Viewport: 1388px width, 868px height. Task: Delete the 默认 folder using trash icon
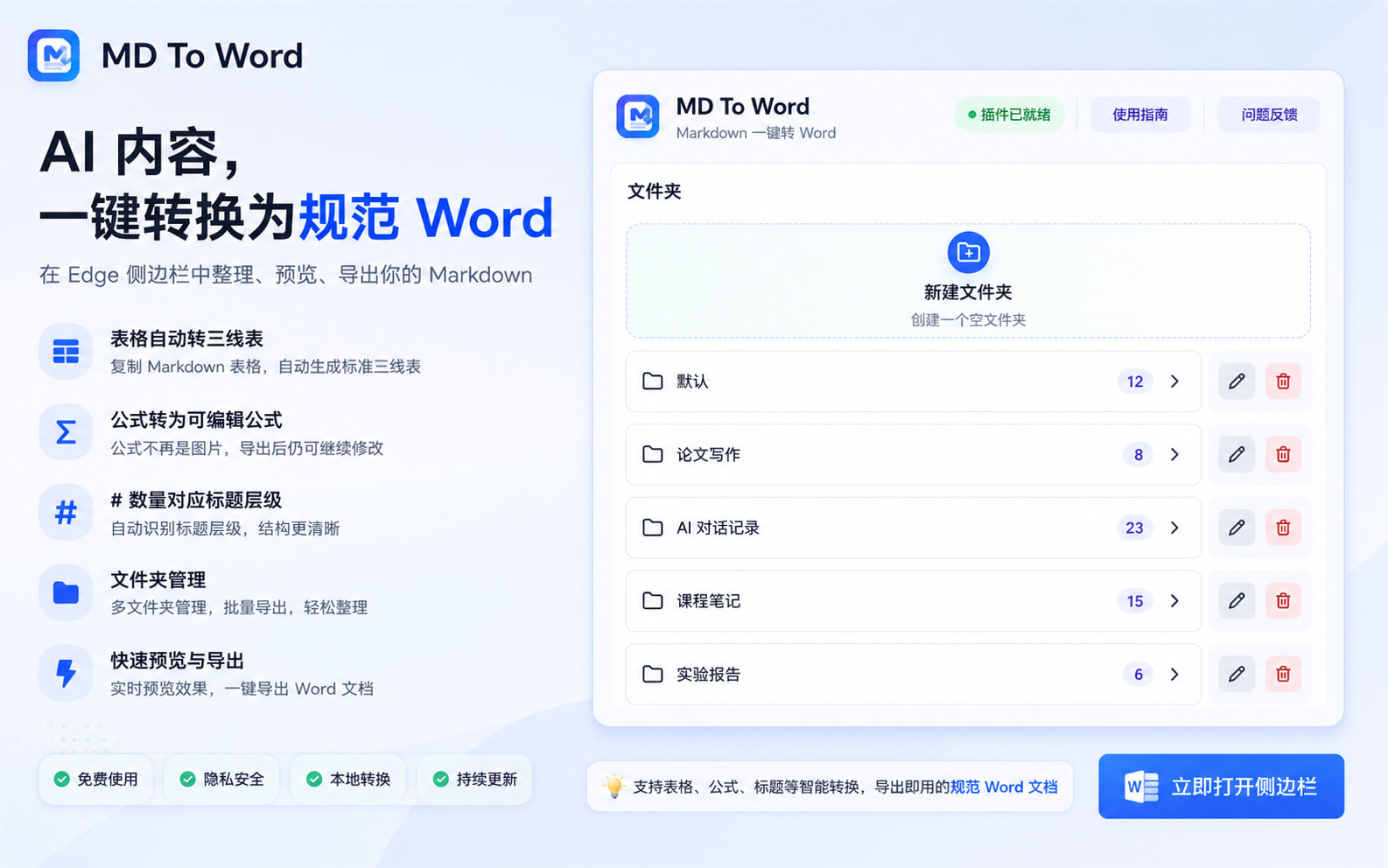(1283, 381)
